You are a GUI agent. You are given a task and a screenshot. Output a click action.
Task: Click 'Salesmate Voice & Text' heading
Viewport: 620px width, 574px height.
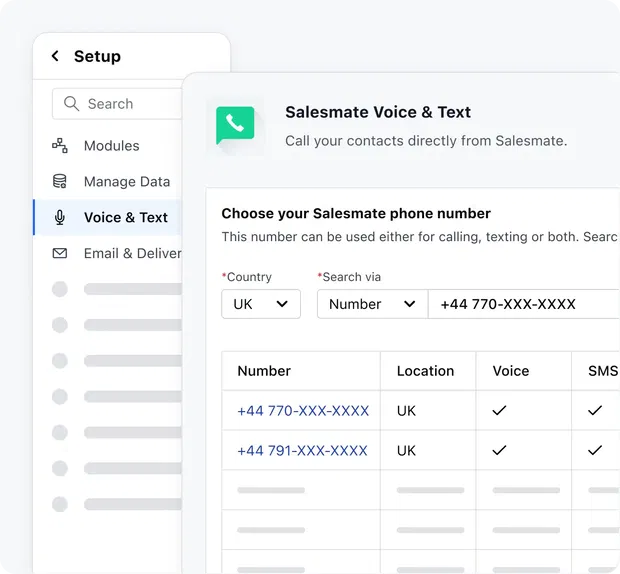[378, 112]
